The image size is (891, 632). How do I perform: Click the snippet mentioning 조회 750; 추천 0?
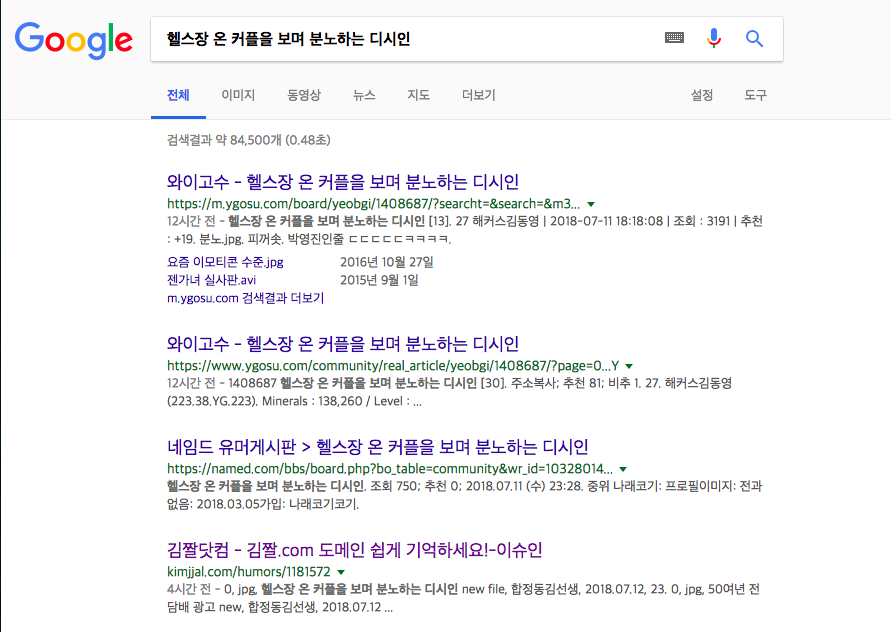coord(465,495)
